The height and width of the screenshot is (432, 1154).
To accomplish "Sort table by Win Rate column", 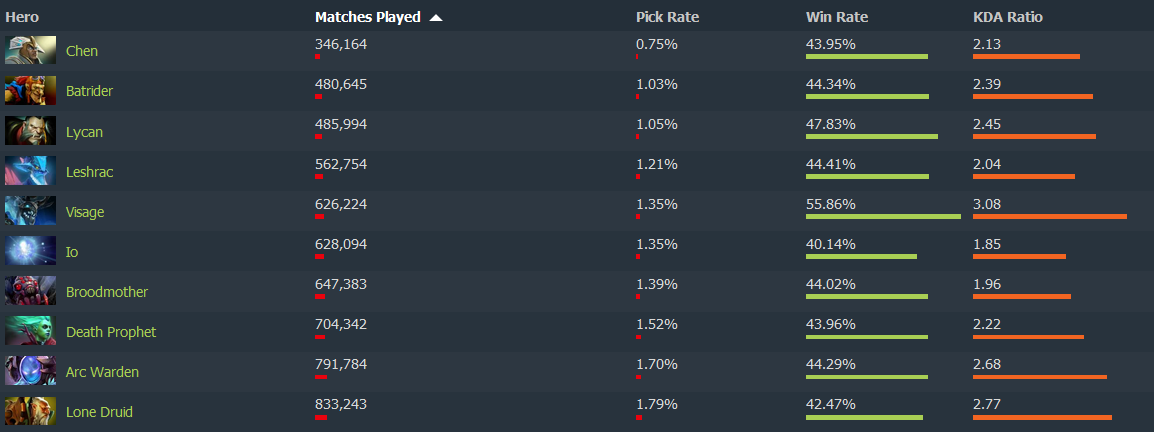I will tap(836, 17).
